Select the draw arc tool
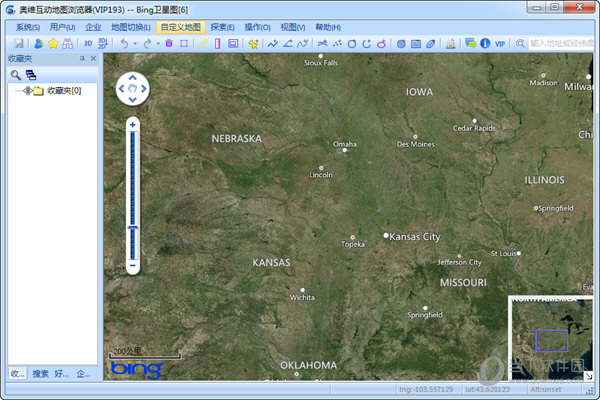600x400 pixels. tap(366, 44)
